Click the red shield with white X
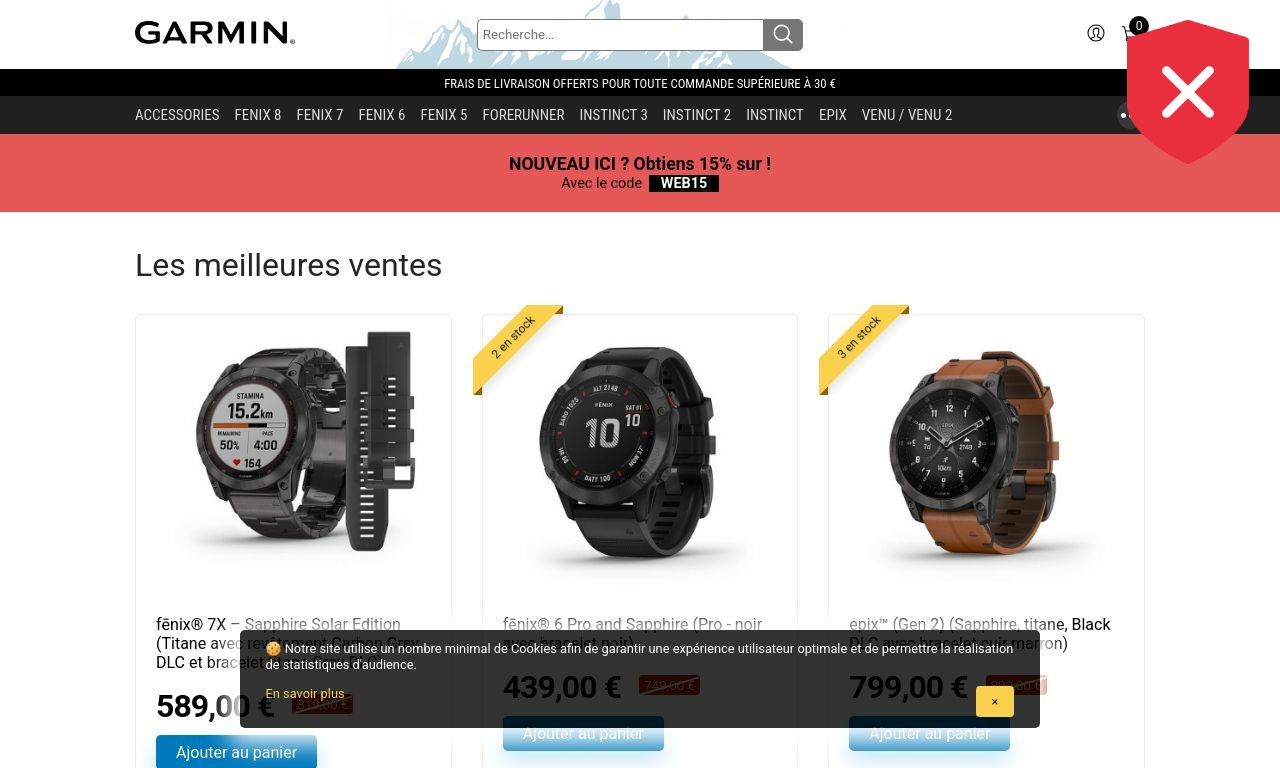Screen dimensions: 1280x768 point(1188,92)
